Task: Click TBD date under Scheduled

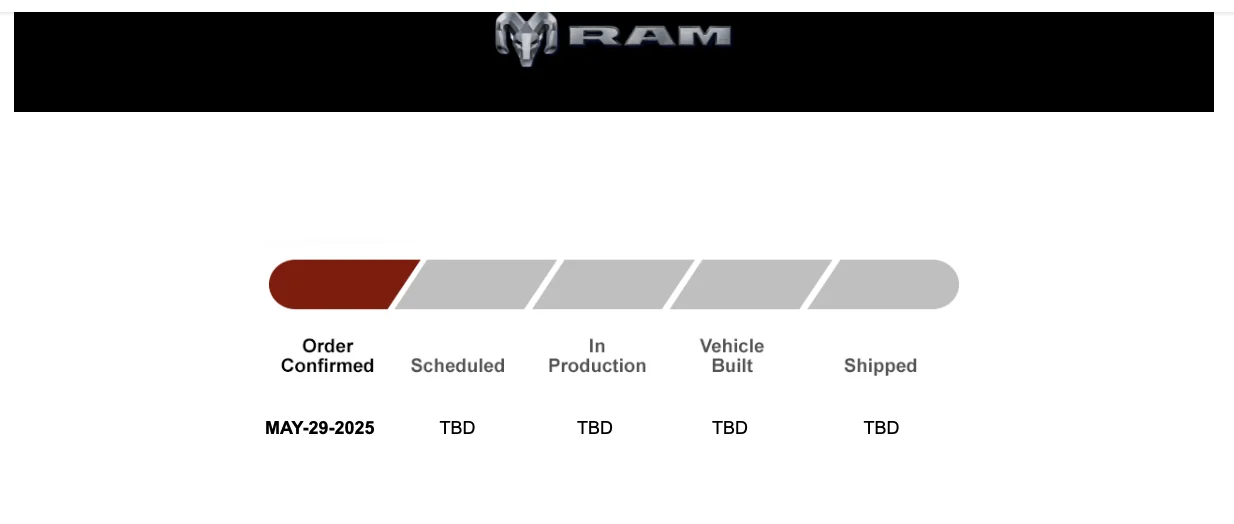Action: [457, 428]
